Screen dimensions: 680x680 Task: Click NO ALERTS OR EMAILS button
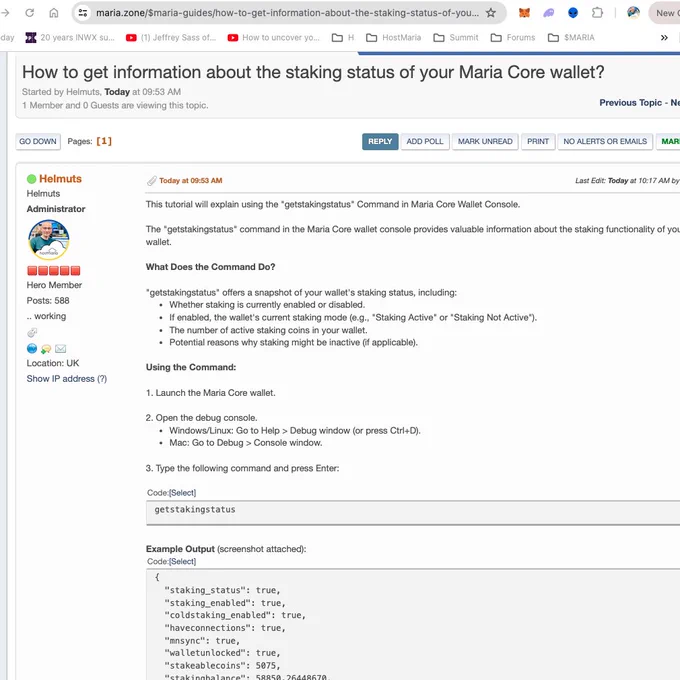click(605, 141)
